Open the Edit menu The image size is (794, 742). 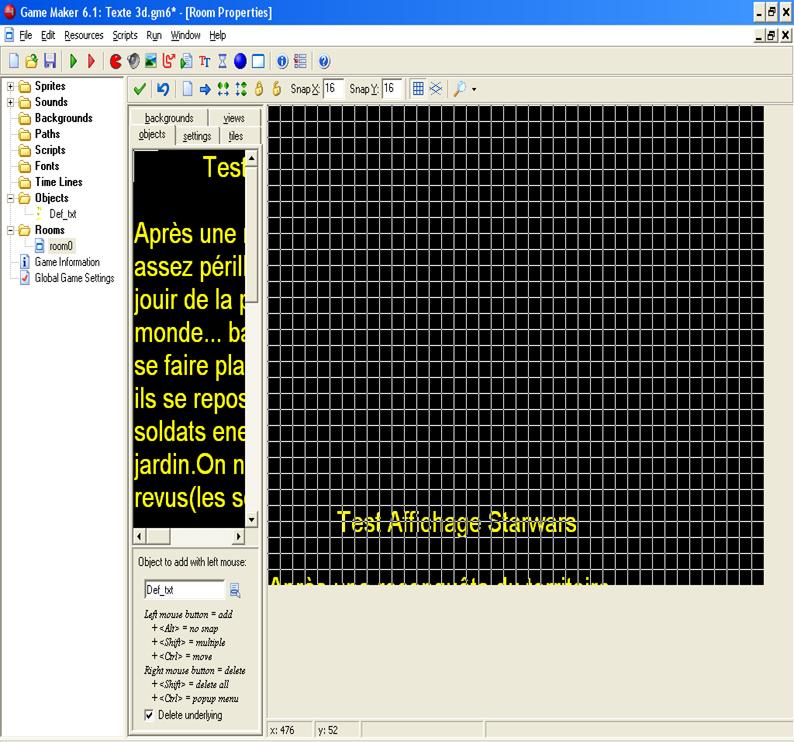48,35
